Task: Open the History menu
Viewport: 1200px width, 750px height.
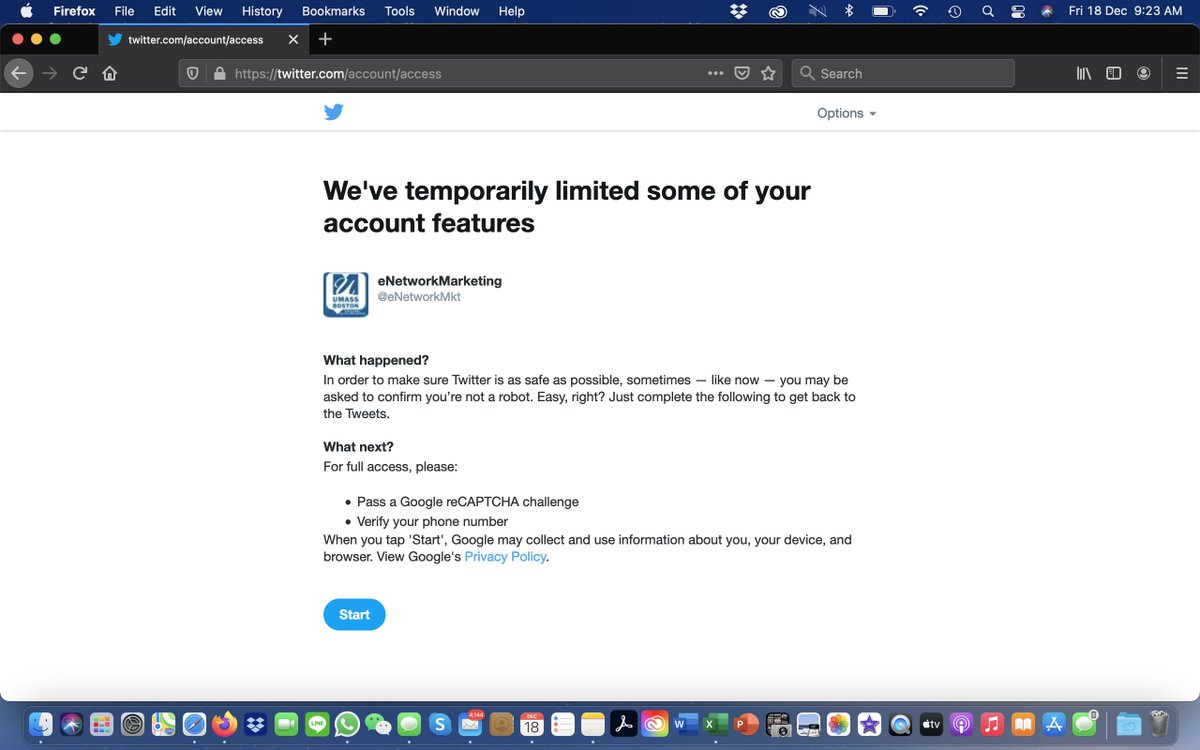Action: [262, 11]
